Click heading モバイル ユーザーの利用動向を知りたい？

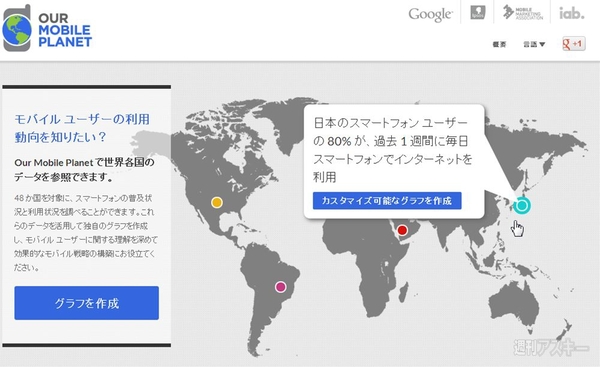pos(82,128)
